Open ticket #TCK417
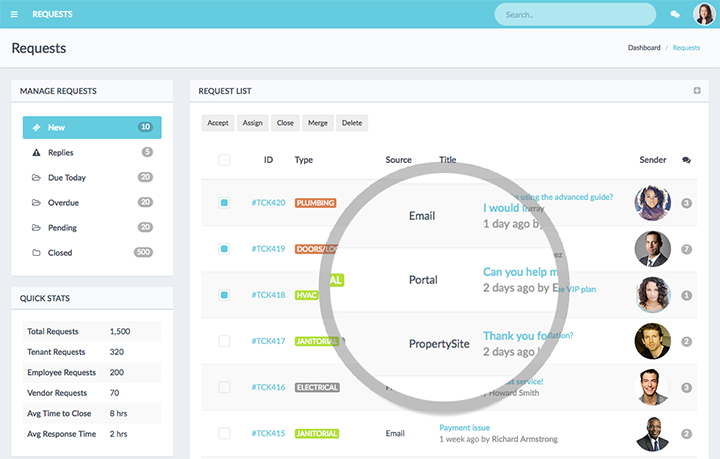 [268, 341]
